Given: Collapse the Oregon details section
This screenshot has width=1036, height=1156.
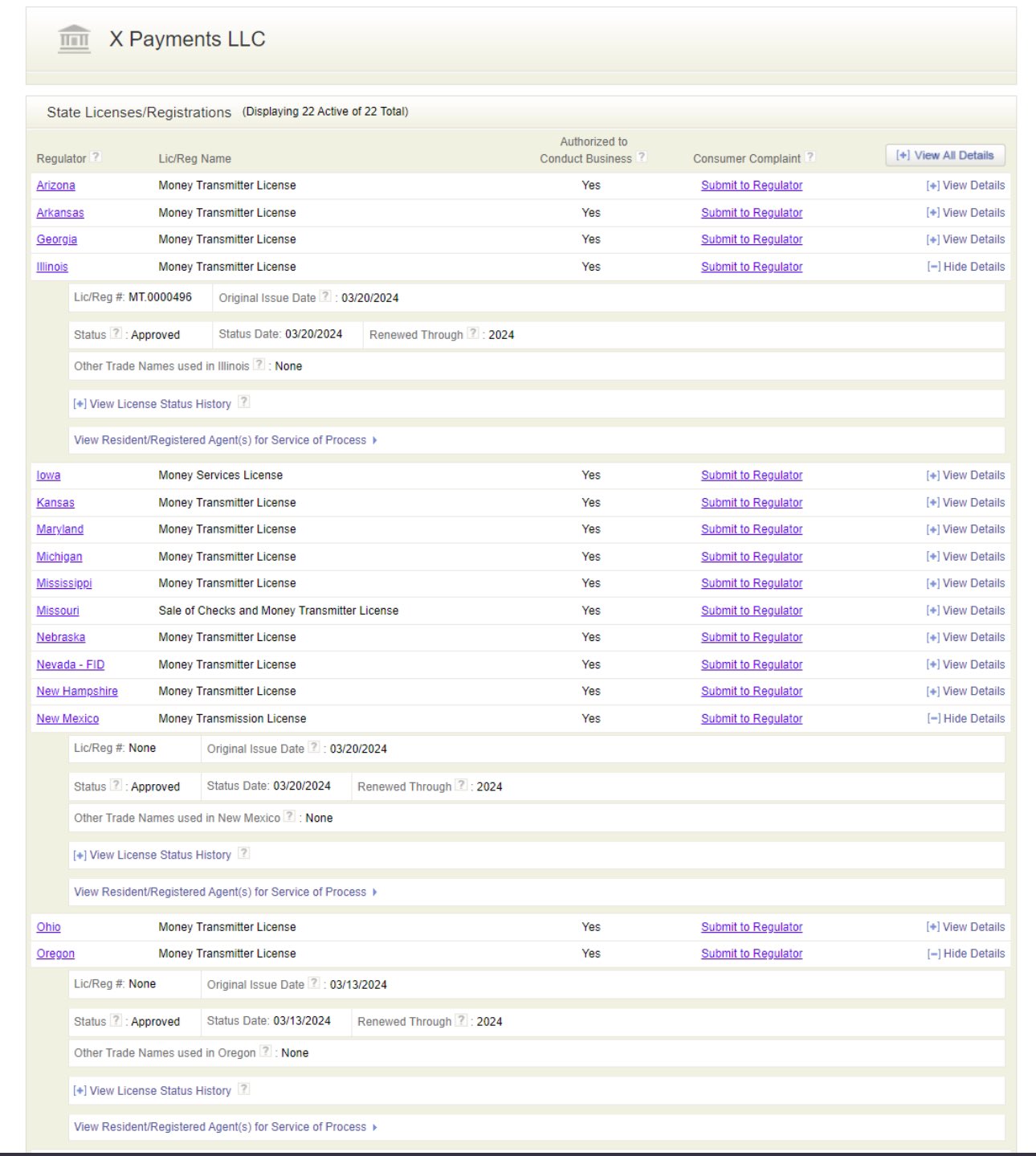Looking at the screenshot, I should 966,954.
